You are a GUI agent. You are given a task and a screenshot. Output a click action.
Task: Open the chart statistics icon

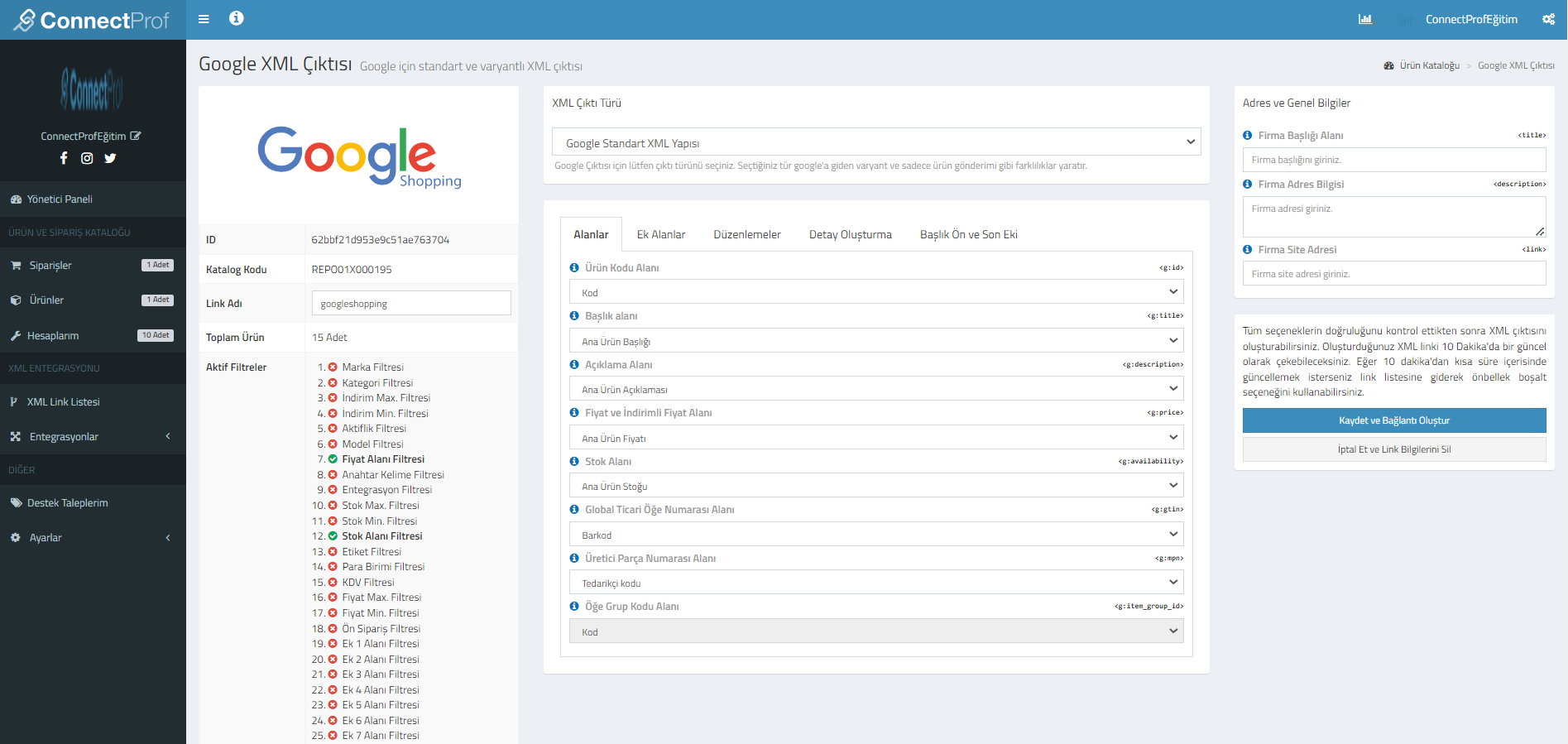(1365, 19)
